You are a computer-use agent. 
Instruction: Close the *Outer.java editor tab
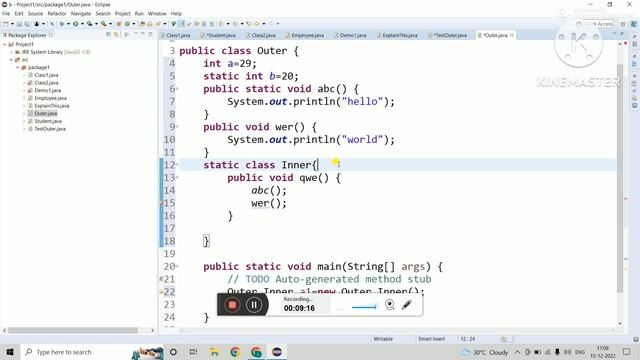(512, 35)
